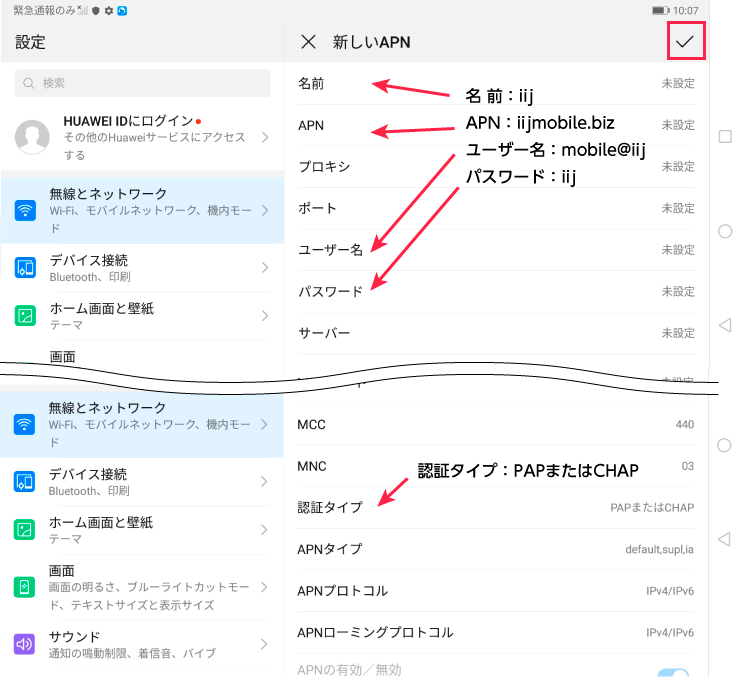Expand HUAWEI IDにログイン chevron
This screenshot has width=740, height=677.
click(265, 137)
